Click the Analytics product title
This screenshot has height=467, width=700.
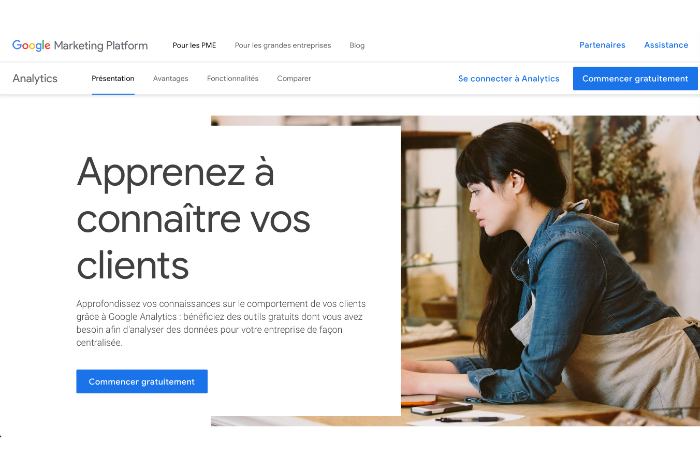35,79
